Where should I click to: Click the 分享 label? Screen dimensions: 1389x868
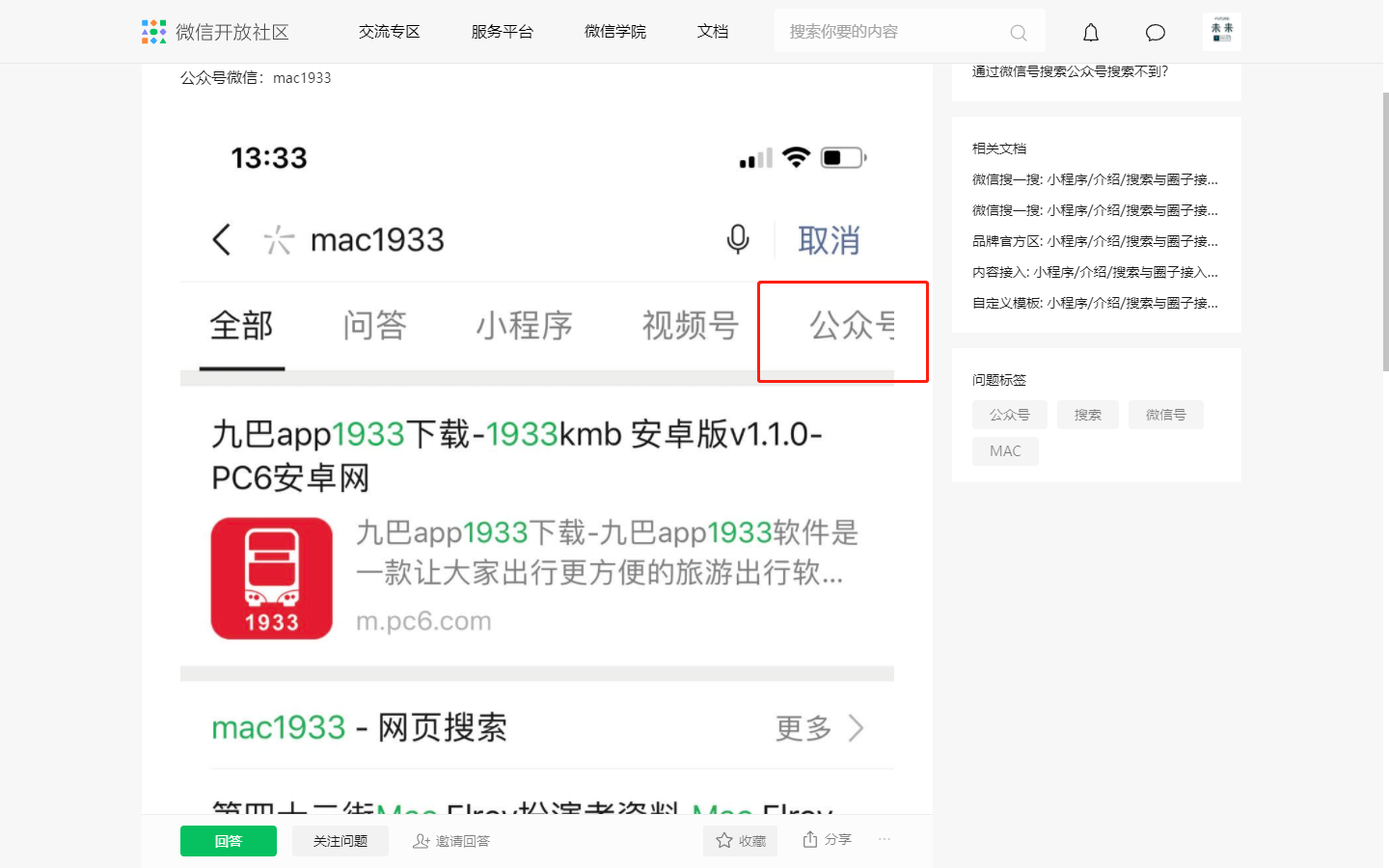[838, 839]
